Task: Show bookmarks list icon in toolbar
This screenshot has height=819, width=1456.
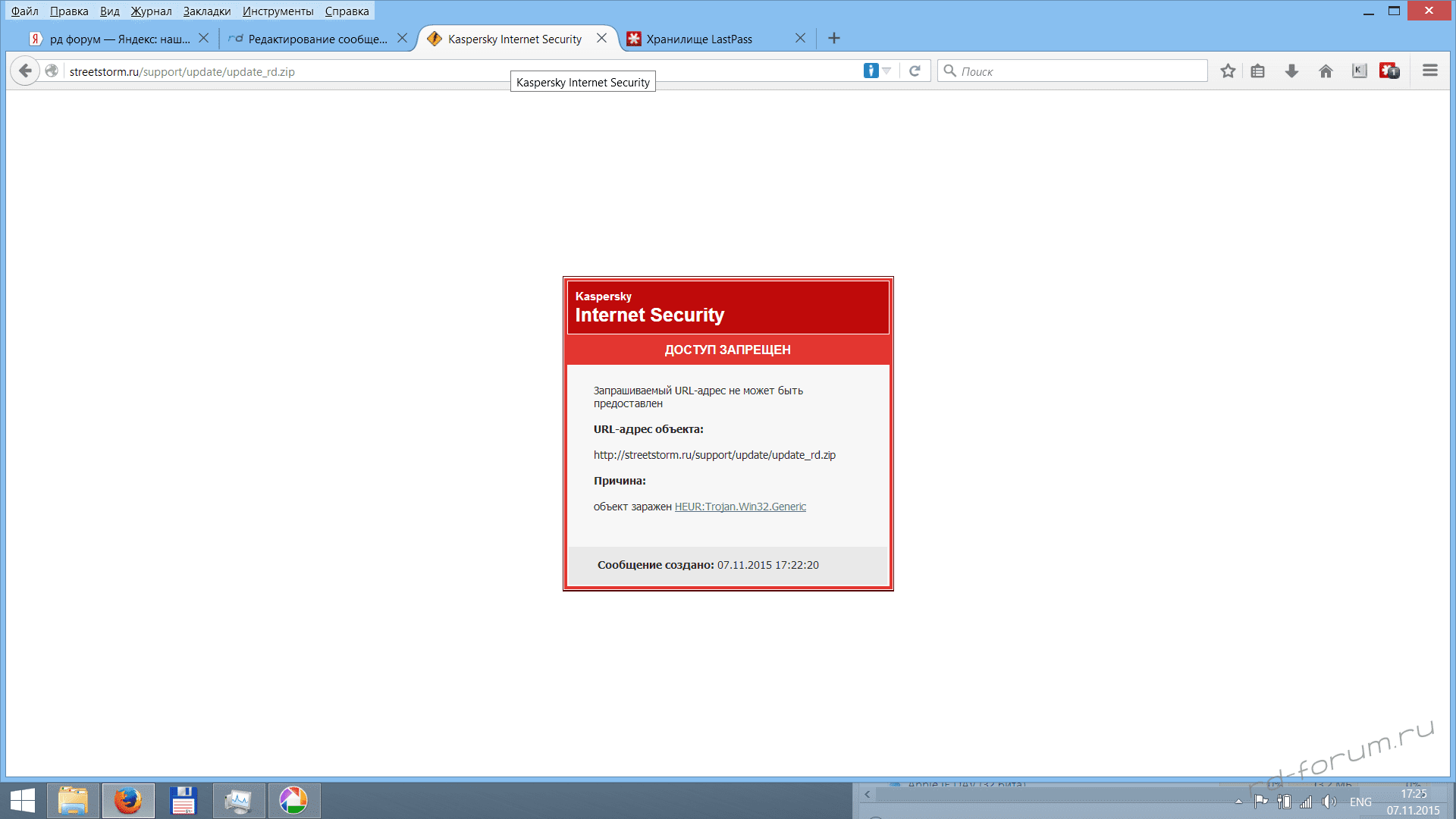Action: [1258, 71]
